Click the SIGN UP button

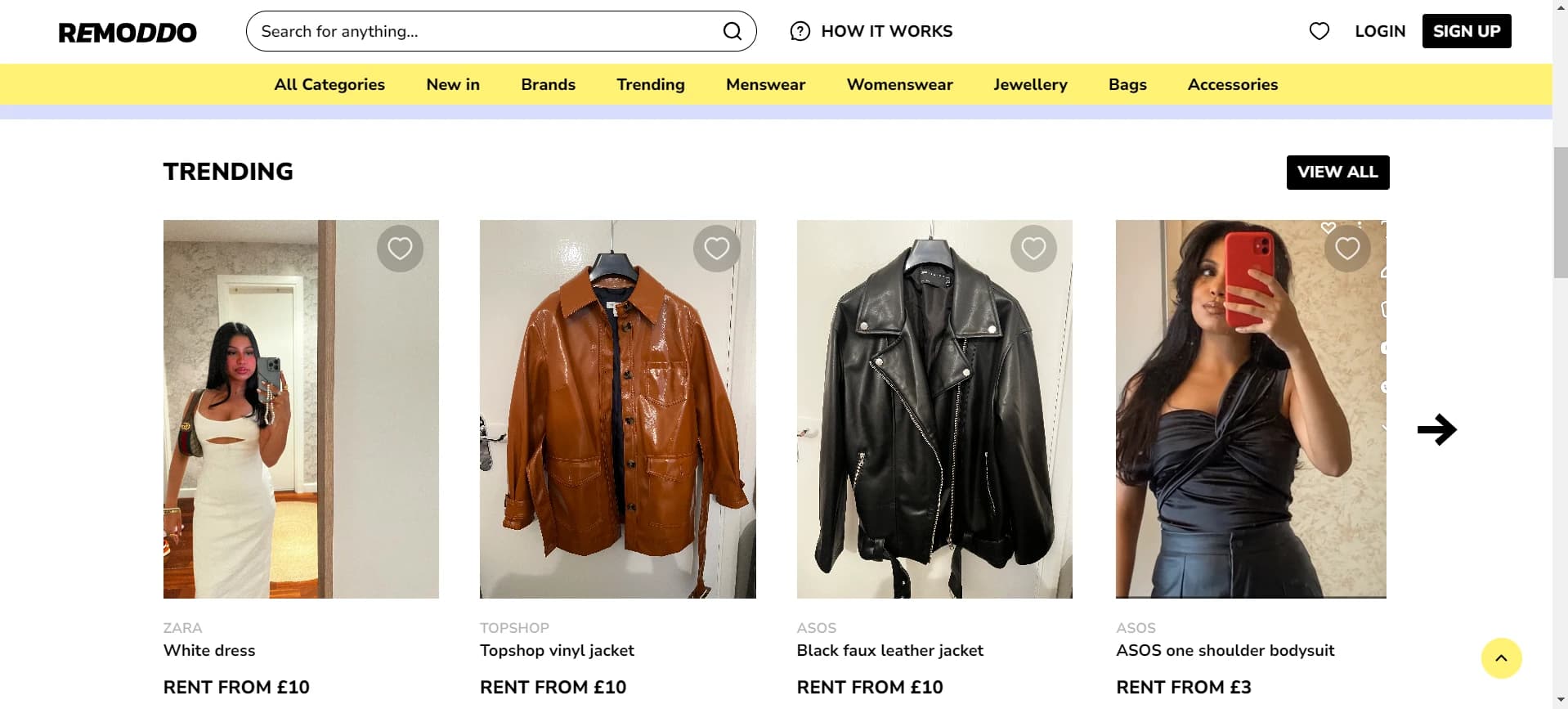pyautogui.click(x=1467, y=31)
